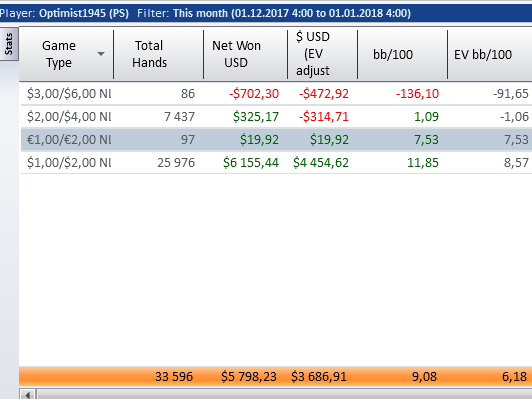Click summary EV bb/100 value 6,18

514,377
